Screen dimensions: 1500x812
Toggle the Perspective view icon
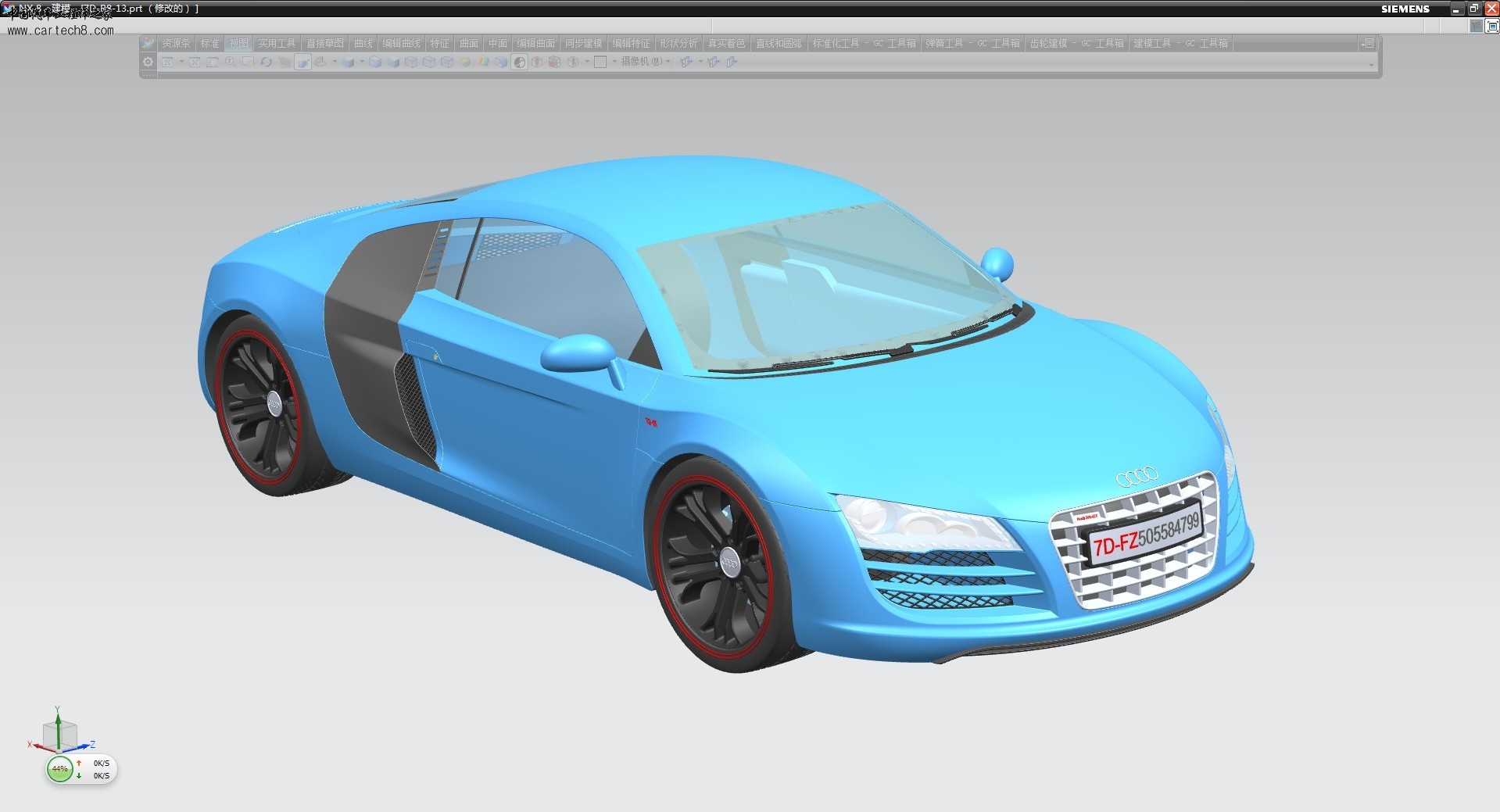coord(285,62)
